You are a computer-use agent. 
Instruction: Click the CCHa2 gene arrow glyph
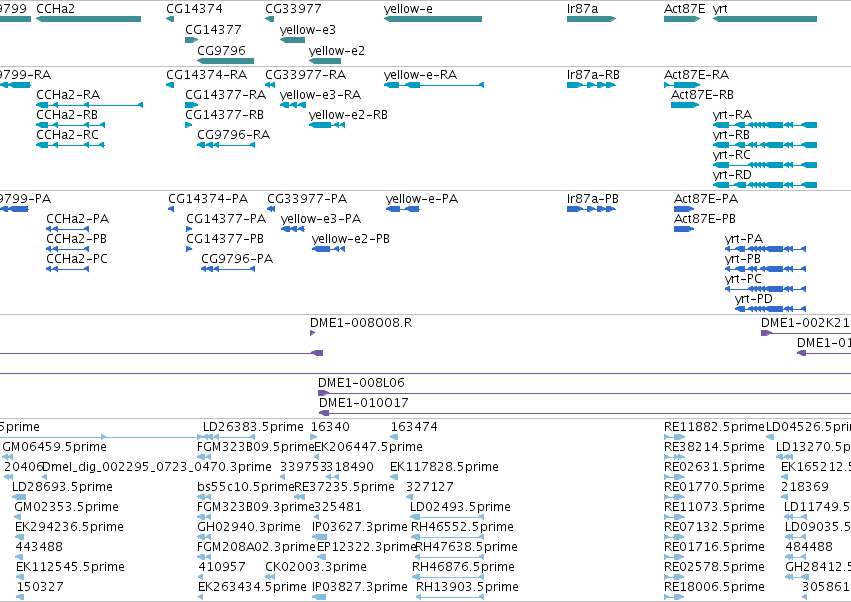[x=88, y=19]
